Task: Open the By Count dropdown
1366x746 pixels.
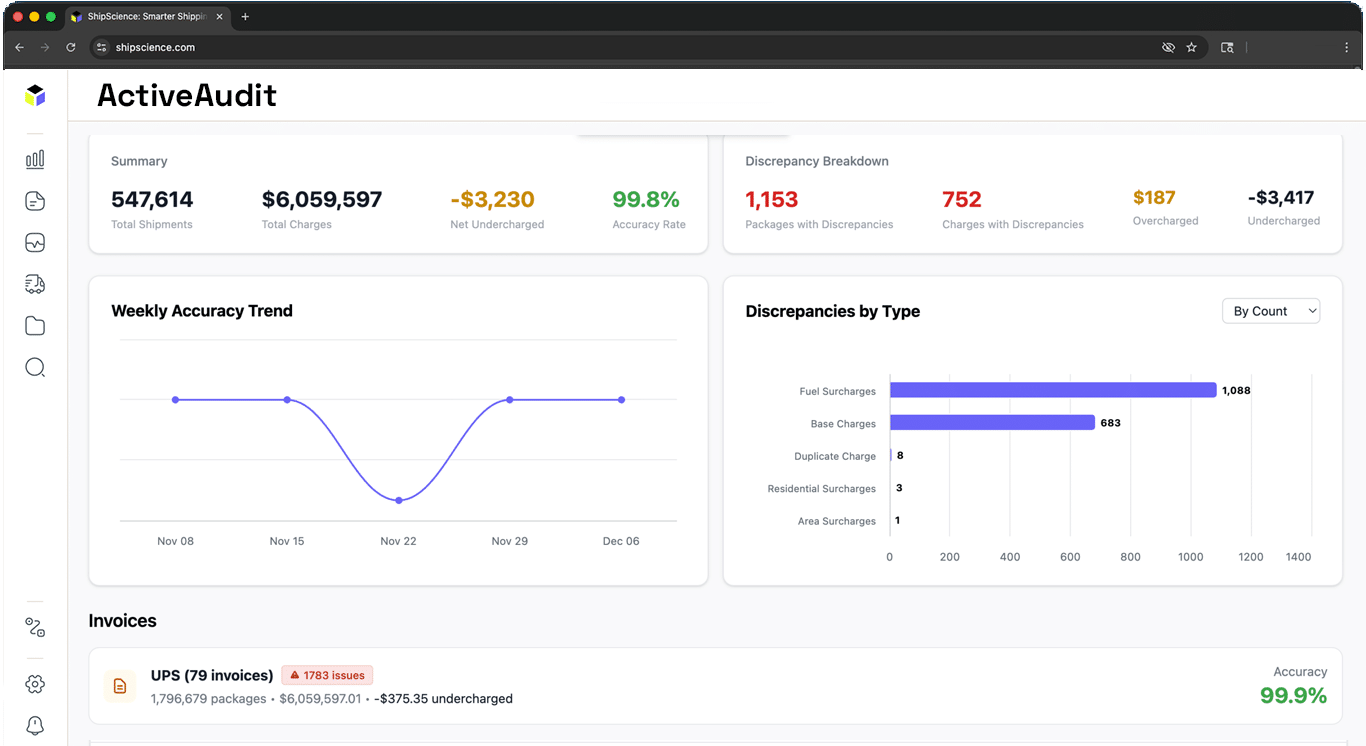Action: click(x=1270, y=311)
